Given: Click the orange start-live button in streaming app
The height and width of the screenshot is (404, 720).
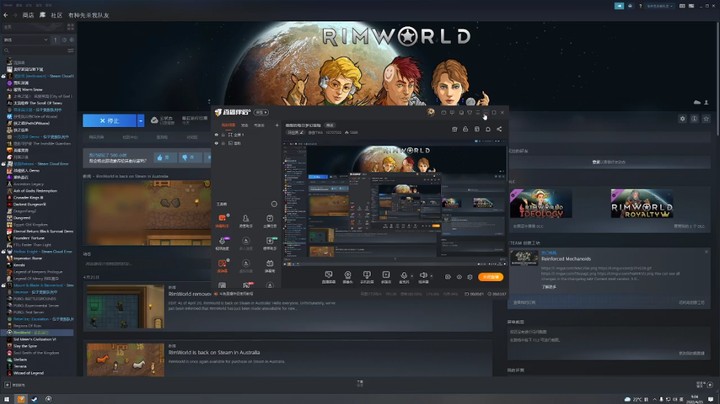Looking at the screenshot, I should (491, 277).
